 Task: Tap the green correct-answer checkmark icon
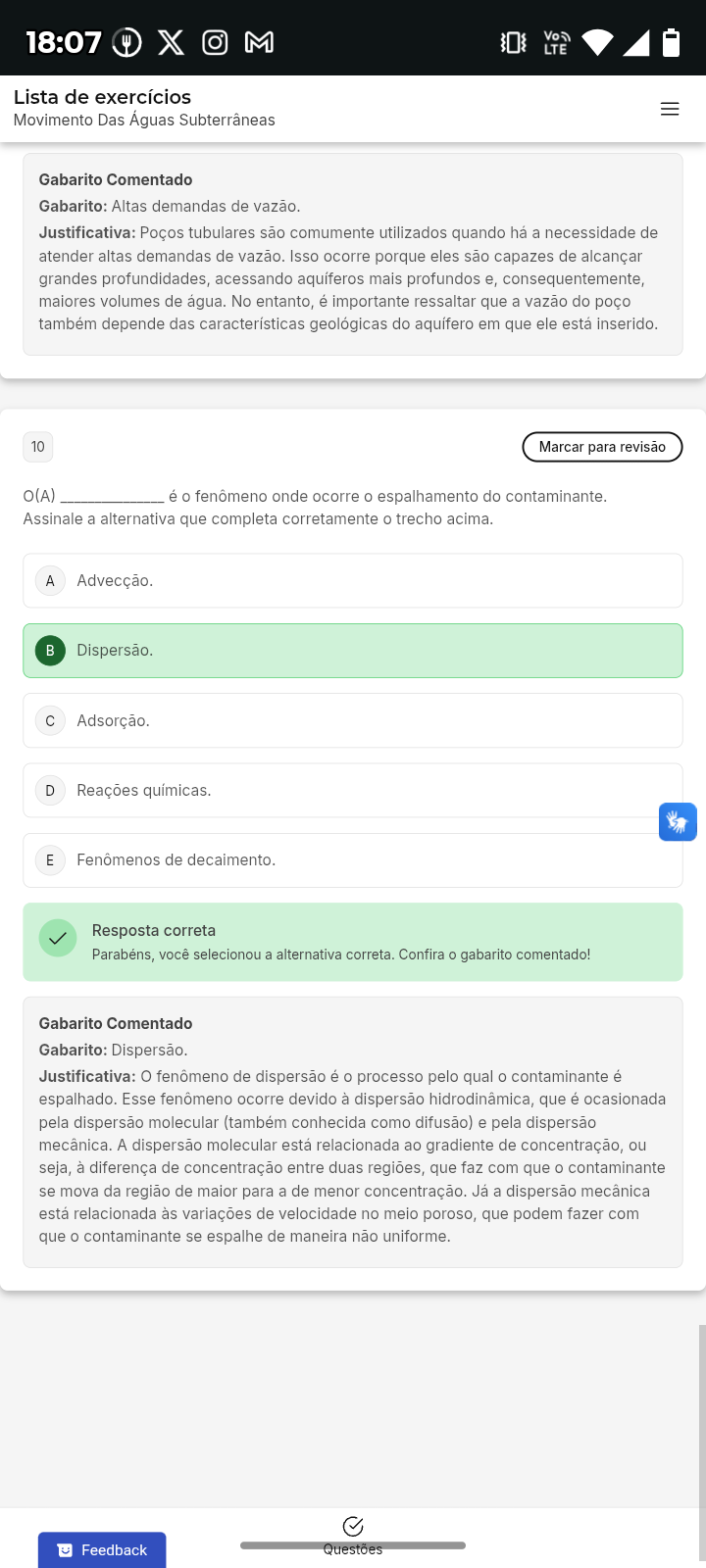point(58,938)
